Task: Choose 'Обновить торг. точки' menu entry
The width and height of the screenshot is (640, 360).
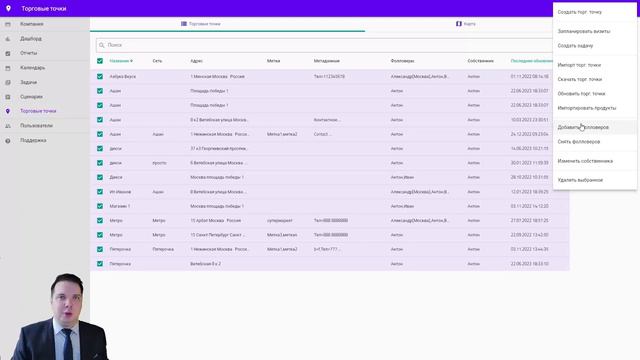Action: pyautogui.click(x=581, y=94)
